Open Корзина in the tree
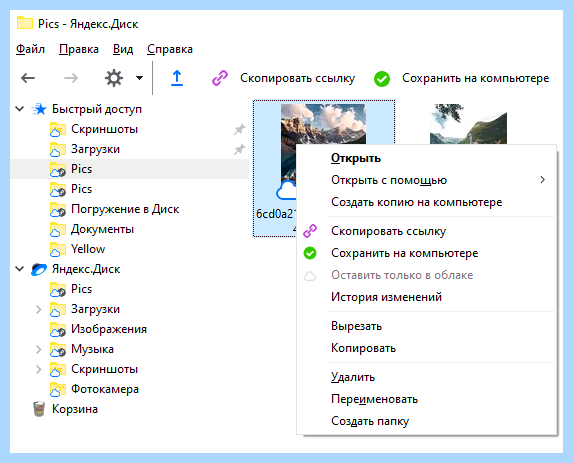The height and width of the screenshot is (463, 573). pos(75,409)
